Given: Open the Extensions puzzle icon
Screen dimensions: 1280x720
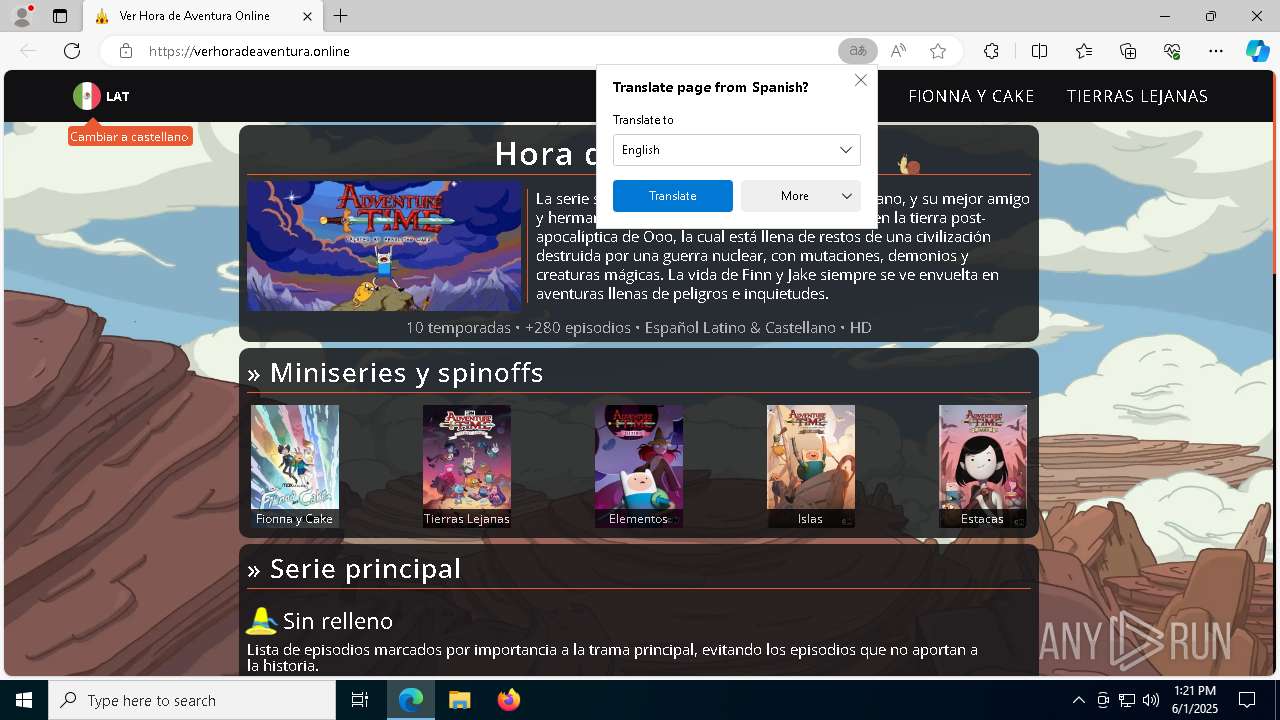Looking at the screenshot, I should coord(991,51).
